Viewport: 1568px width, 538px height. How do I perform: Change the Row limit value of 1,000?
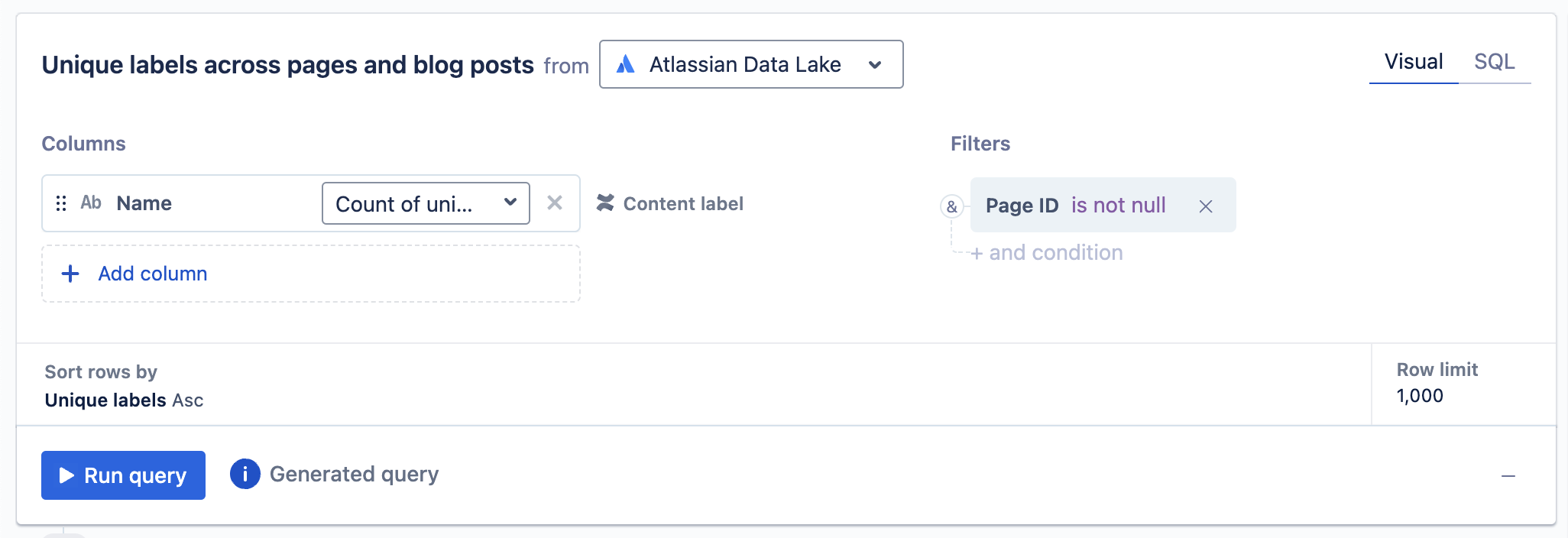(x=1420, y=396)
